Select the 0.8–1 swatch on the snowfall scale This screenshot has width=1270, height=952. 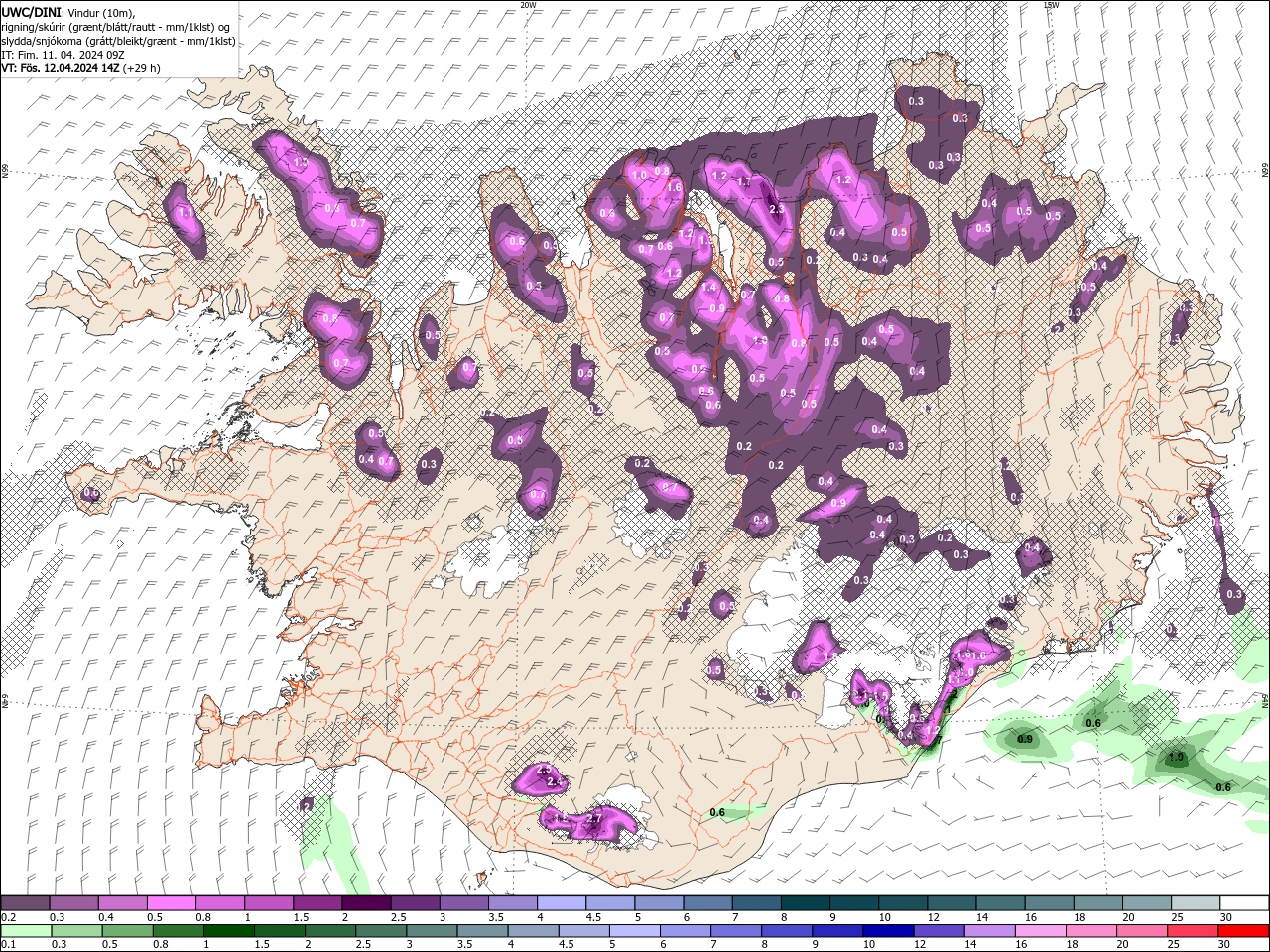point(220,903)
